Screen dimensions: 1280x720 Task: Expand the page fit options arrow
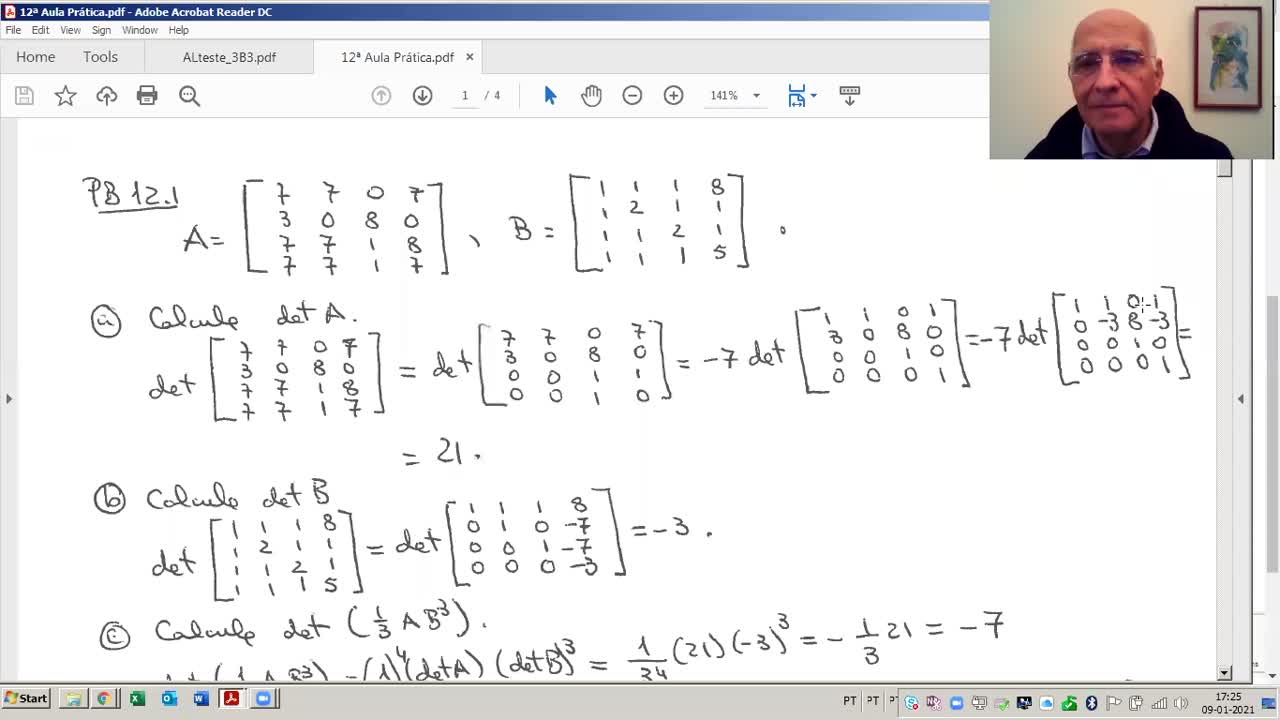814,96
